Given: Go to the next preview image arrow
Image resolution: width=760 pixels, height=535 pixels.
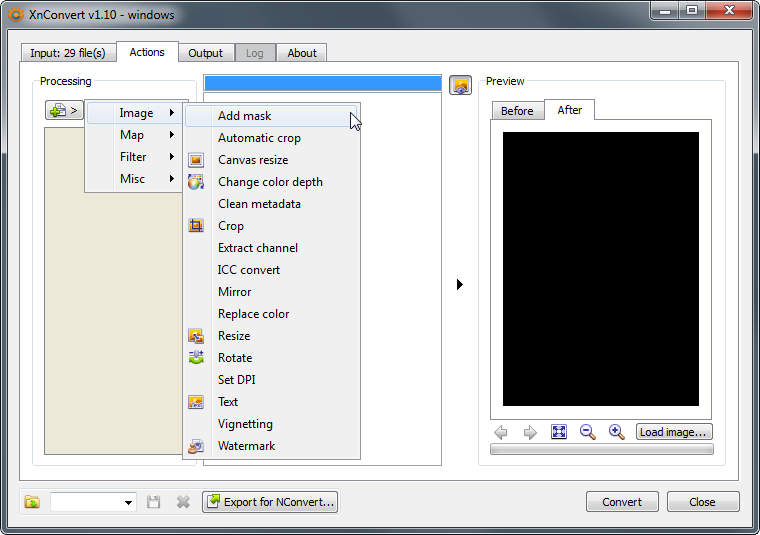Looking at the screenshot, I should point(530,432).
